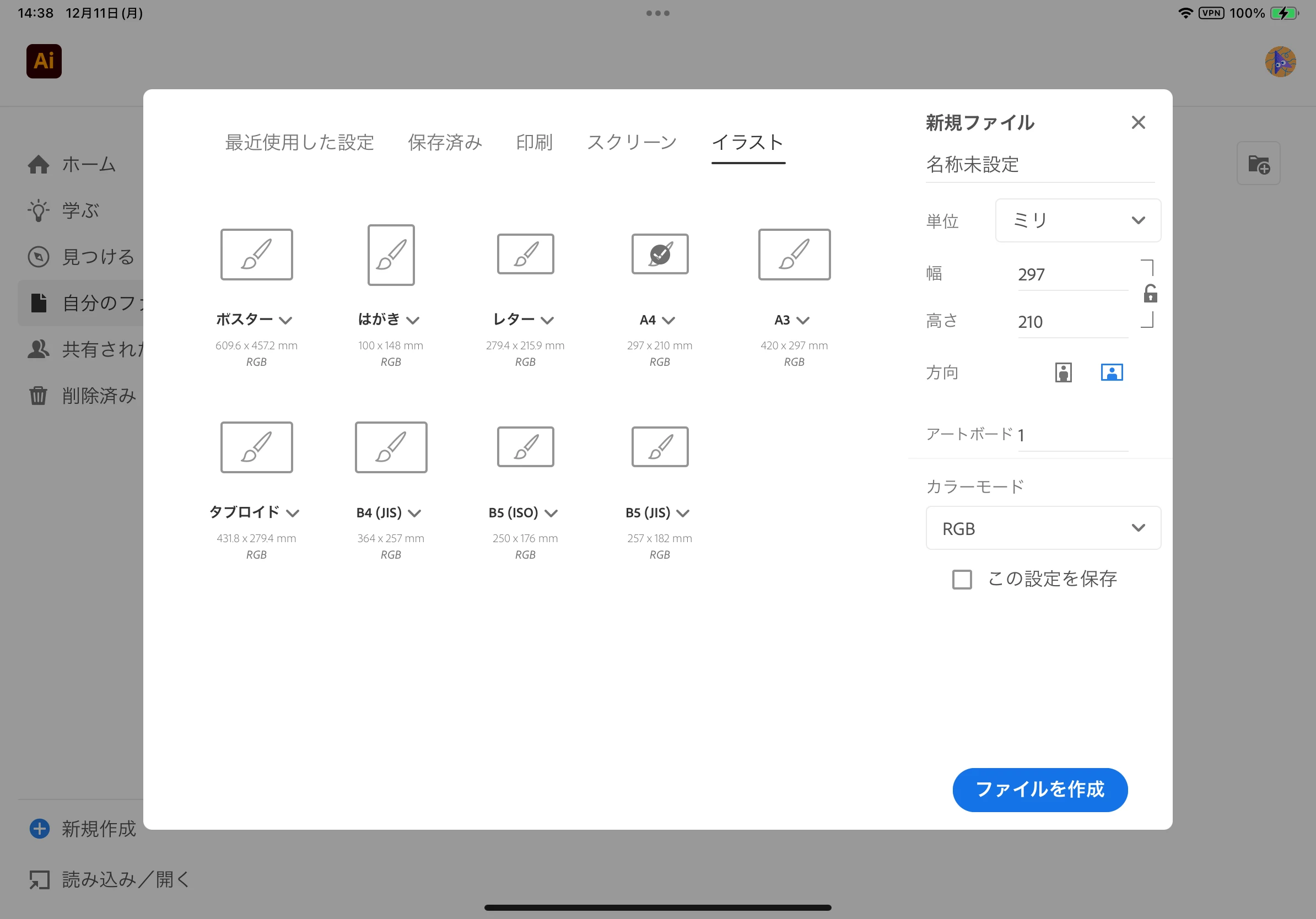Select landscape orientation icon
The image size is (1316, 919).
point(1111,372)
